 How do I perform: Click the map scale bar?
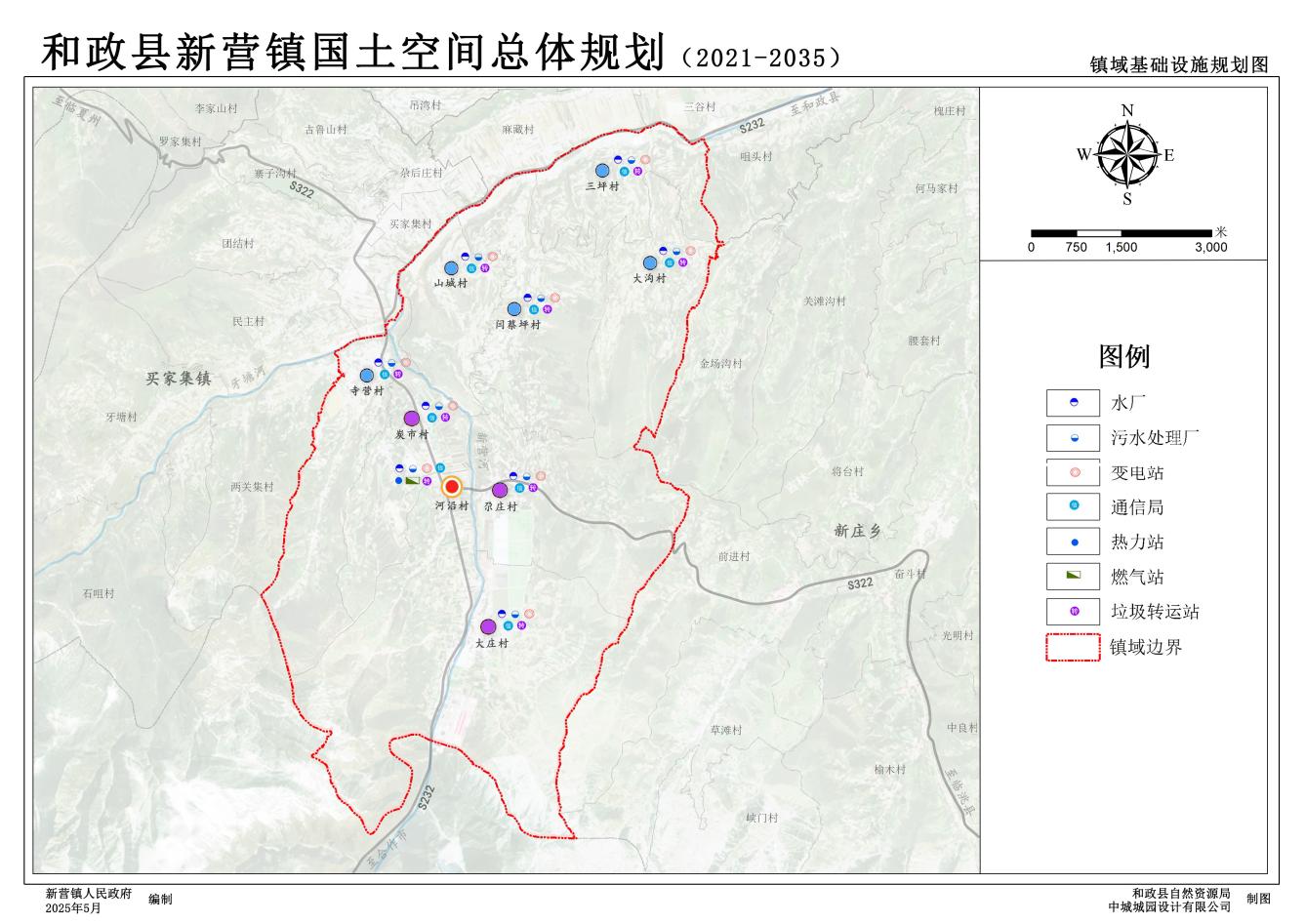(x=1121, y=233)
